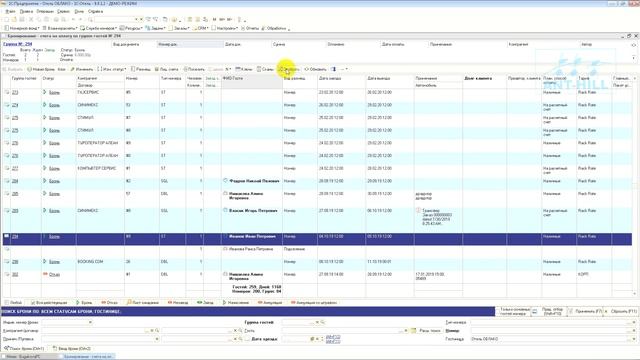Image resolution: width=640 pixels, height=360 pixels.
Task: Expand the Взаиморасчеты dropdown menu
Action: tap(60, 28)
